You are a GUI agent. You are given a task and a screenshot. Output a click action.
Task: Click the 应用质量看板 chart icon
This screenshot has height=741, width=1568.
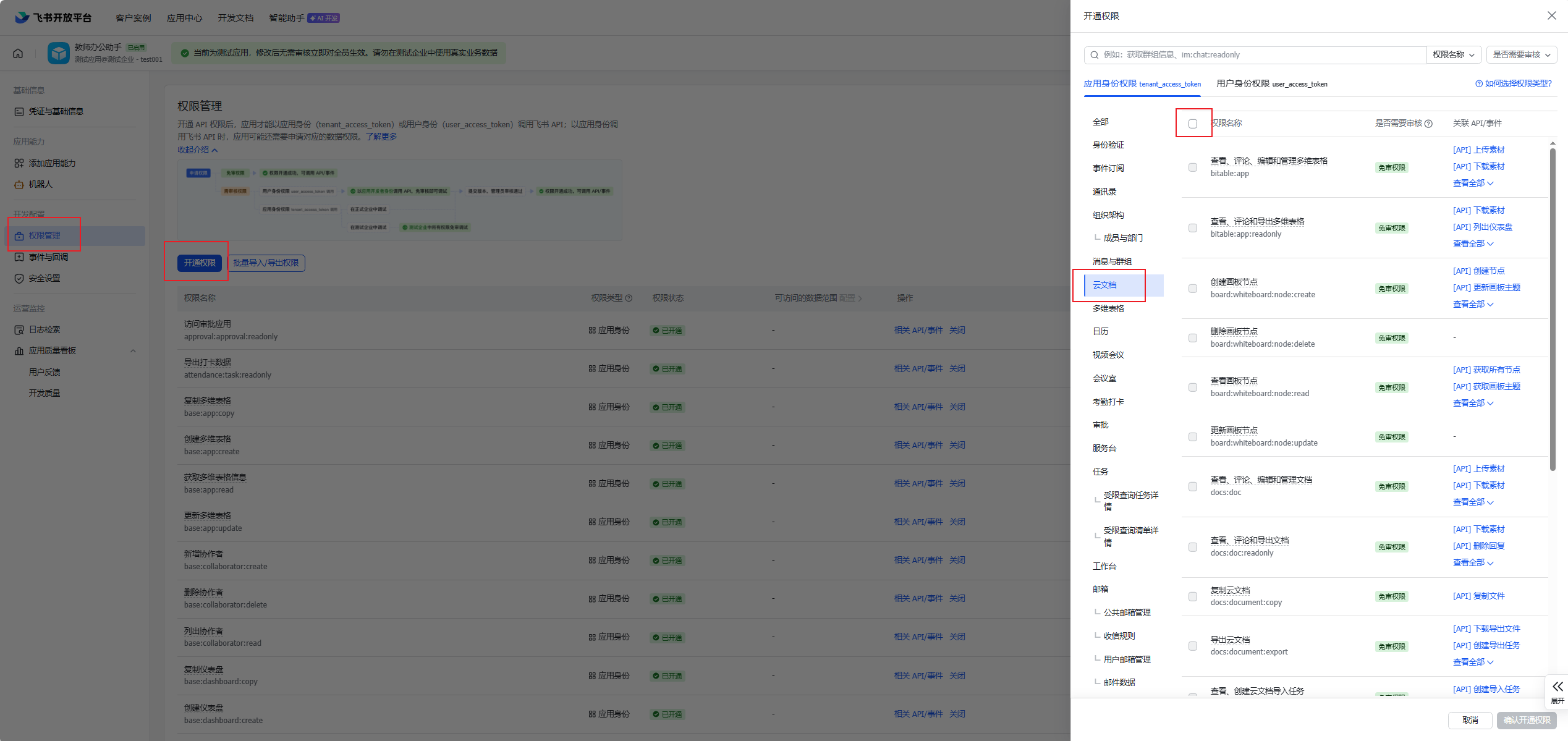pos(19,351)
